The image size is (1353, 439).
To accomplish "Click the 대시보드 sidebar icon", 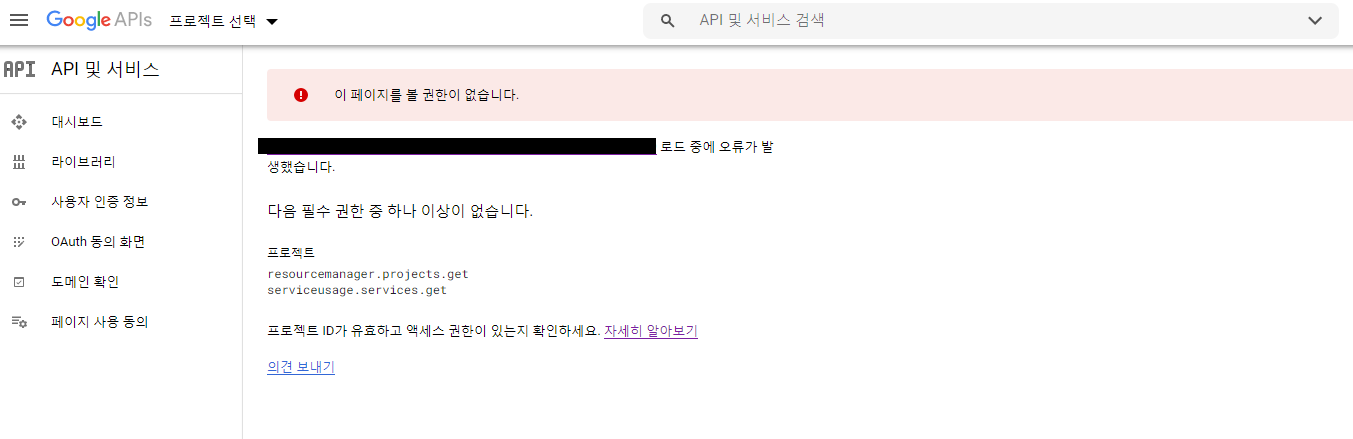I will [18, 122].
